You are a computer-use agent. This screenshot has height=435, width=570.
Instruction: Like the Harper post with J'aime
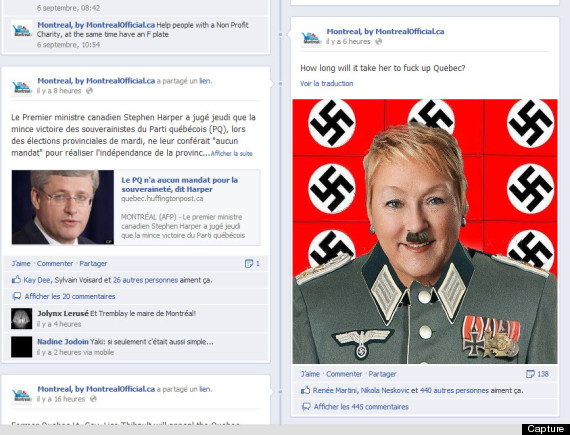pos(21,263)
